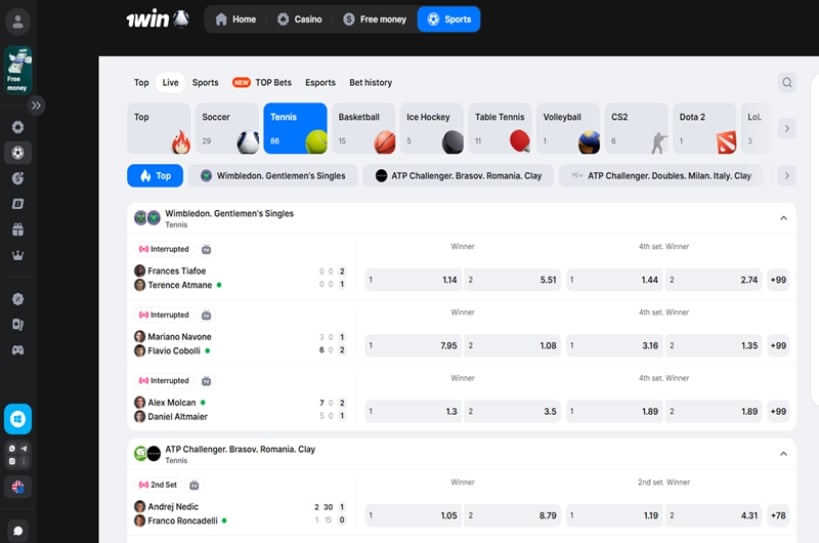Select the Tennis sport card
The height and width of the screenshot is (543, 819).
coord(295,128)
